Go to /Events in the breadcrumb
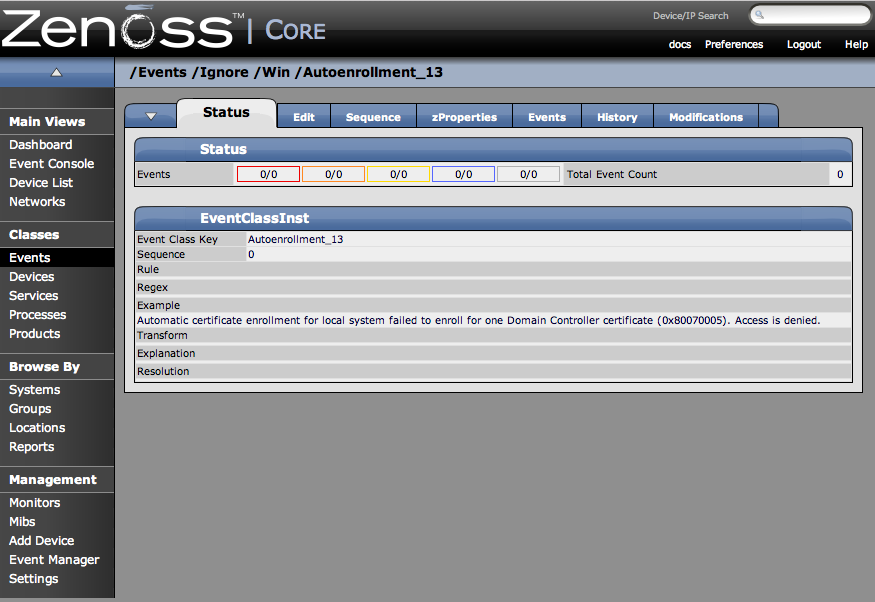Image resolution: width=875 pixels, height=602 pixels. coord(158,73)
